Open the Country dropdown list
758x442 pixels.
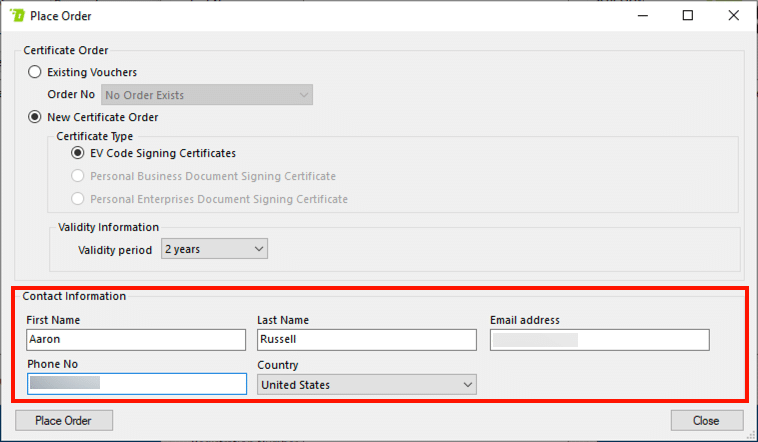(x=366, y=384)
